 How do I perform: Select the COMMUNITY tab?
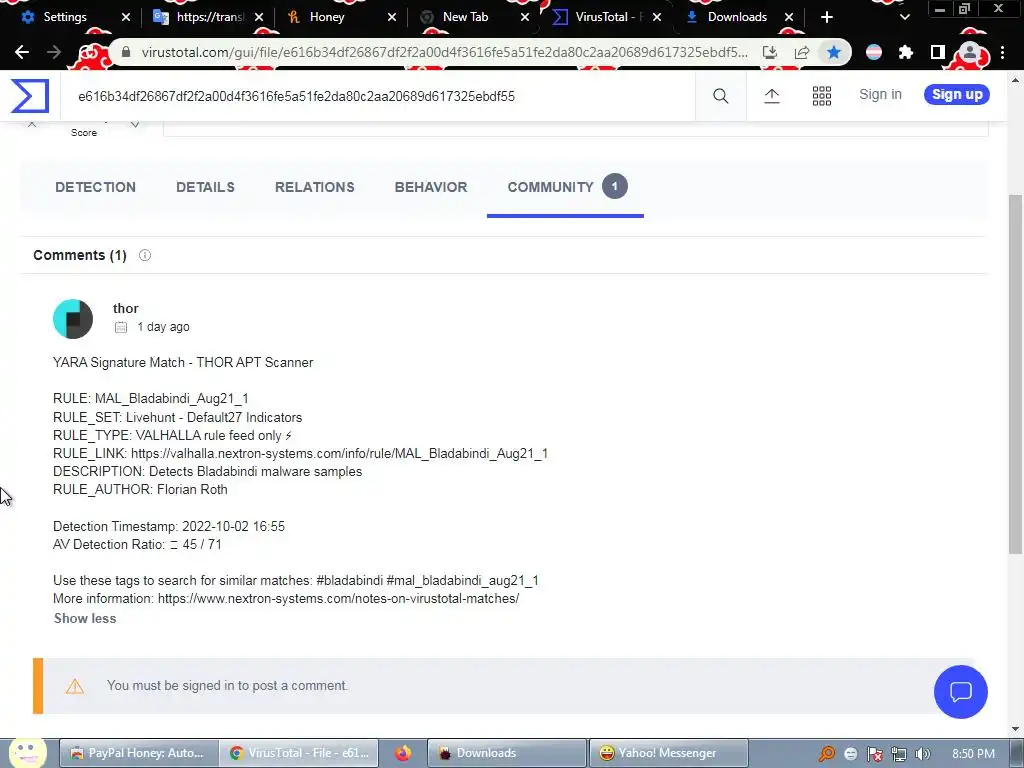pos(566,187)
